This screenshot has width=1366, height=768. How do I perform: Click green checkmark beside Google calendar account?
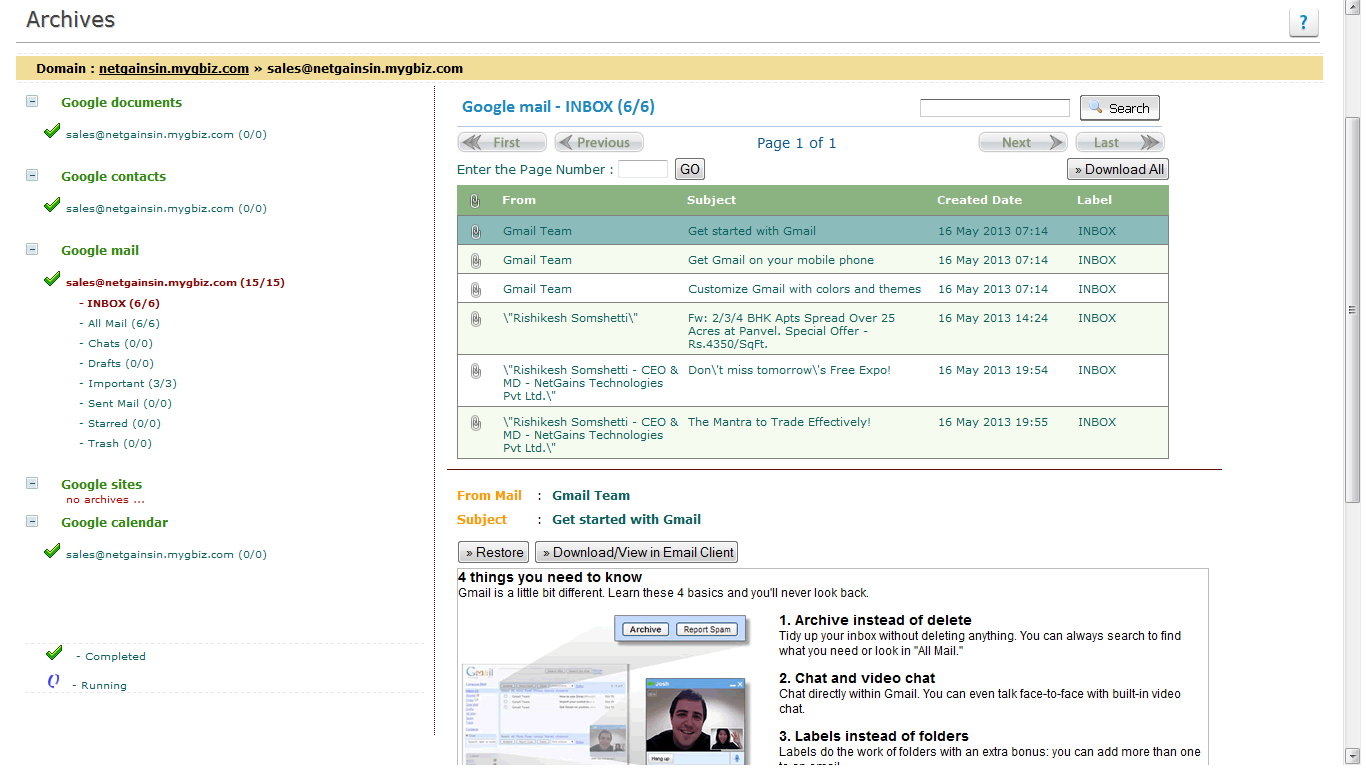[x=52, y=551]
